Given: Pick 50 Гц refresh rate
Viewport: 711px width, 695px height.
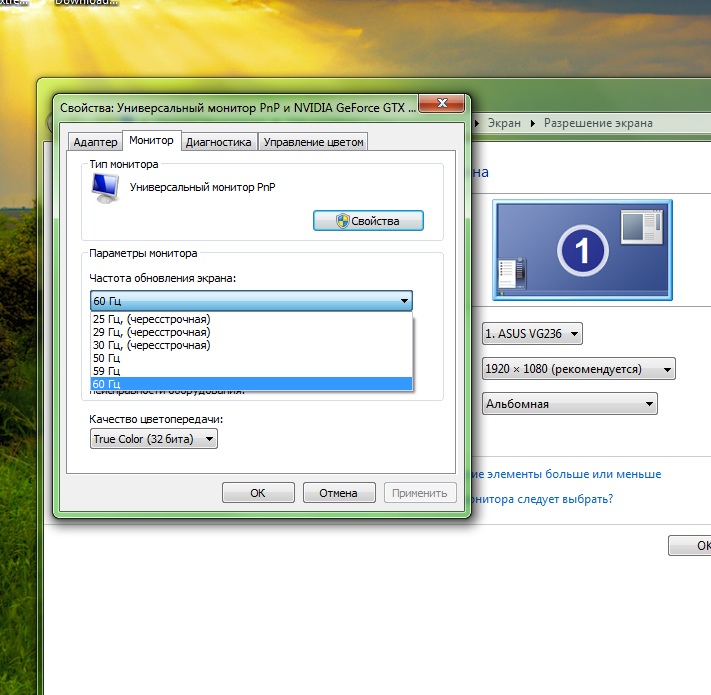Looking at the screenshot, I should (107, 358).
